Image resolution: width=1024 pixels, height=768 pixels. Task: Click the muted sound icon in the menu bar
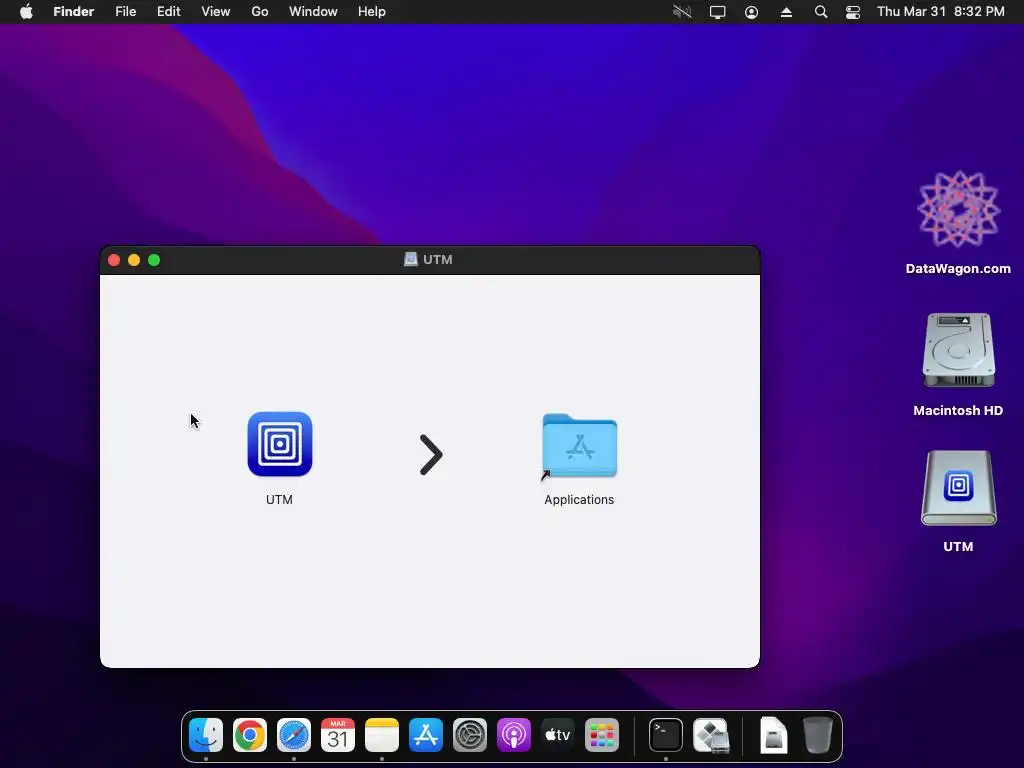(682, 12)
